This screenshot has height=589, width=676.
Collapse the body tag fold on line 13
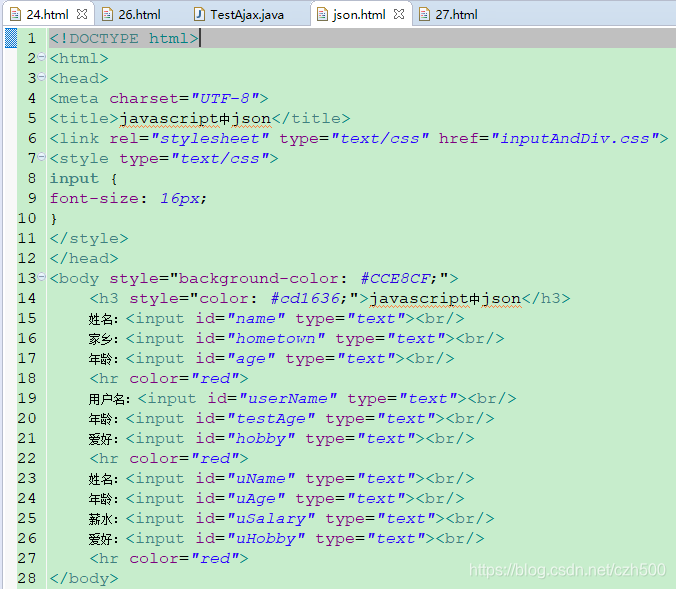(x=41, y=276)
